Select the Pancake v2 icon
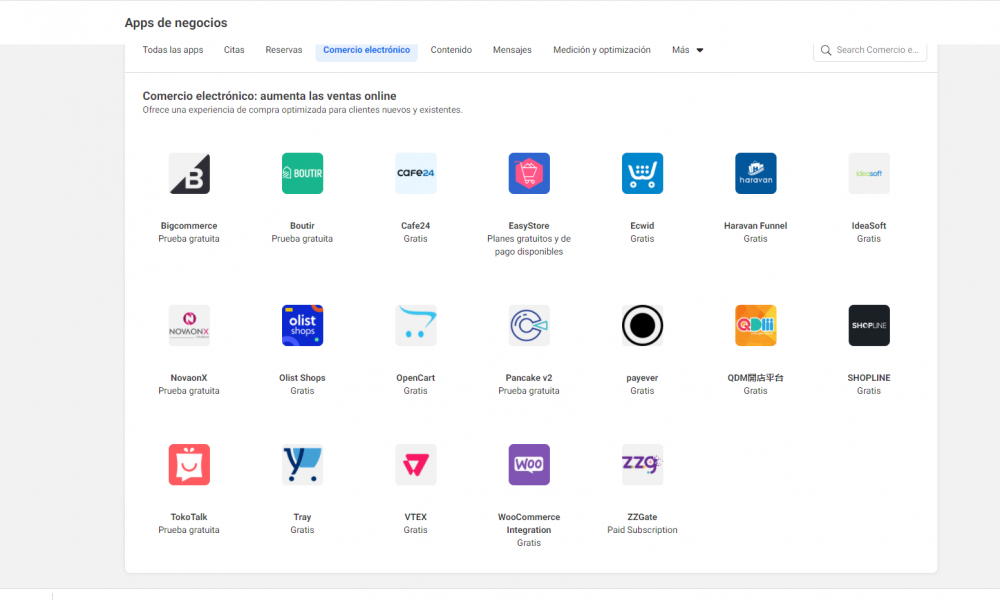Image resolution: width=1000 pixels, height=600 pixels. pos(529,325)
